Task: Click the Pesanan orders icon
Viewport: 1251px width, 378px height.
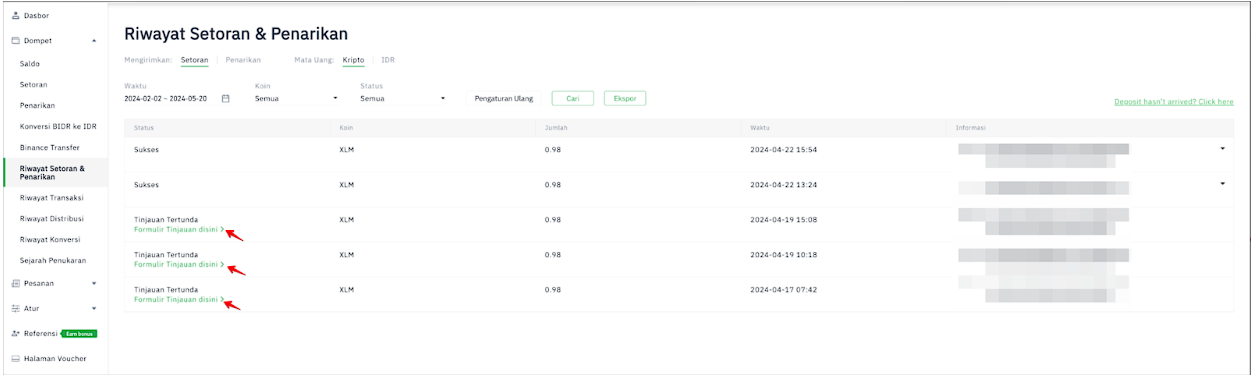Action: [x=15, y=283]
